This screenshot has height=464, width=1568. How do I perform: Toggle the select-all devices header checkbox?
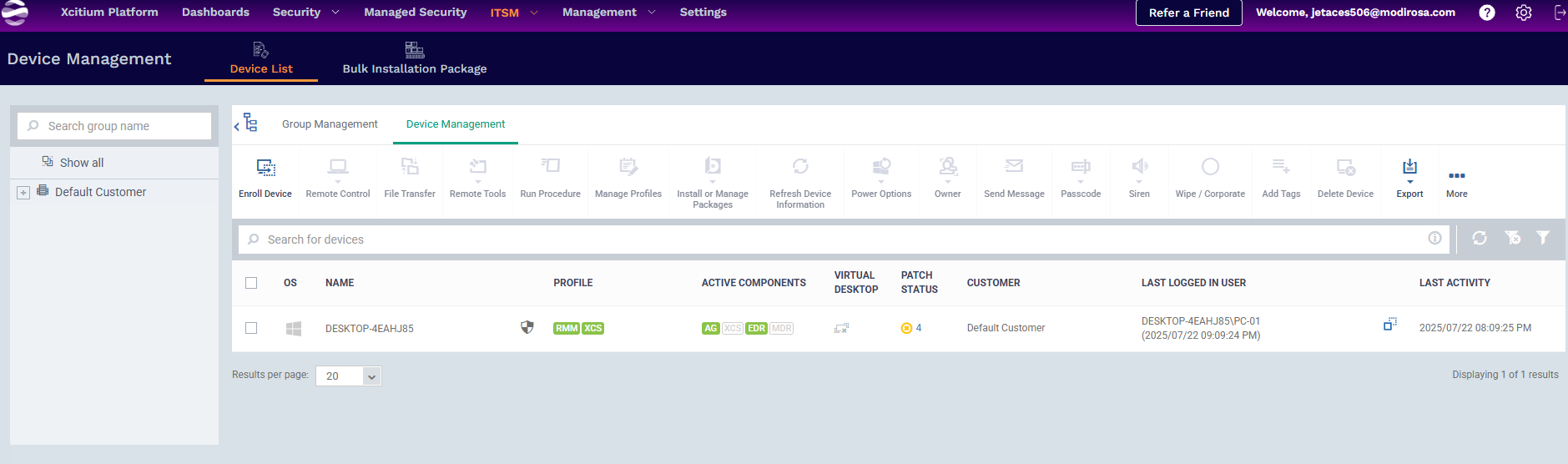pyautogui.click(x=251, y=283)
